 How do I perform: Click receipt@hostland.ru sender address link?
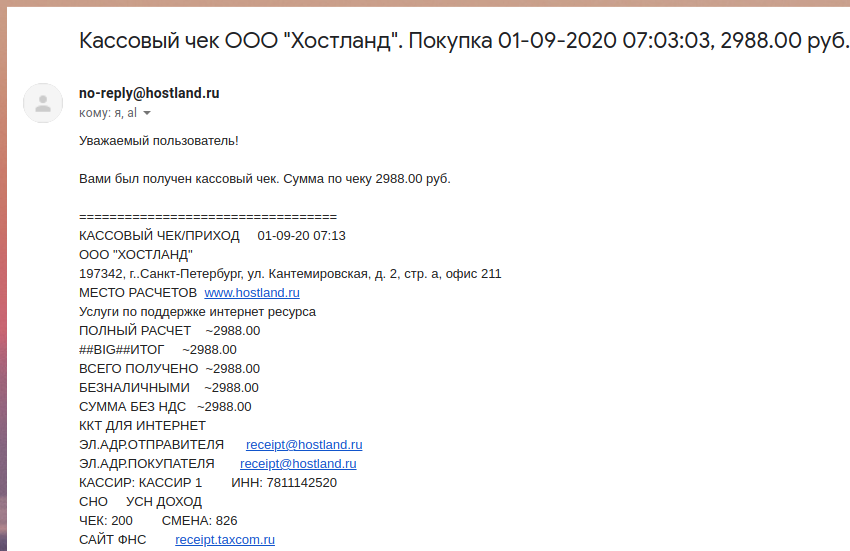304,445
